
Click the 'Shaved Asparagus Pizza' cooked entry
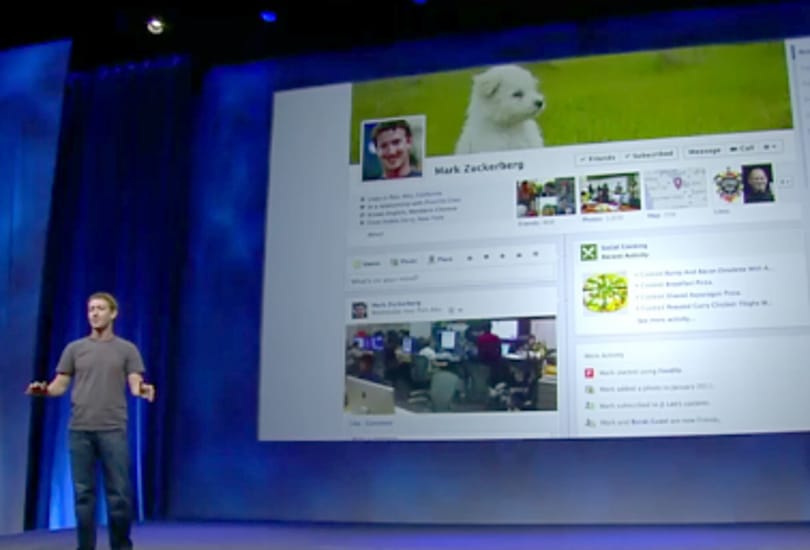(x=690, y=294)
